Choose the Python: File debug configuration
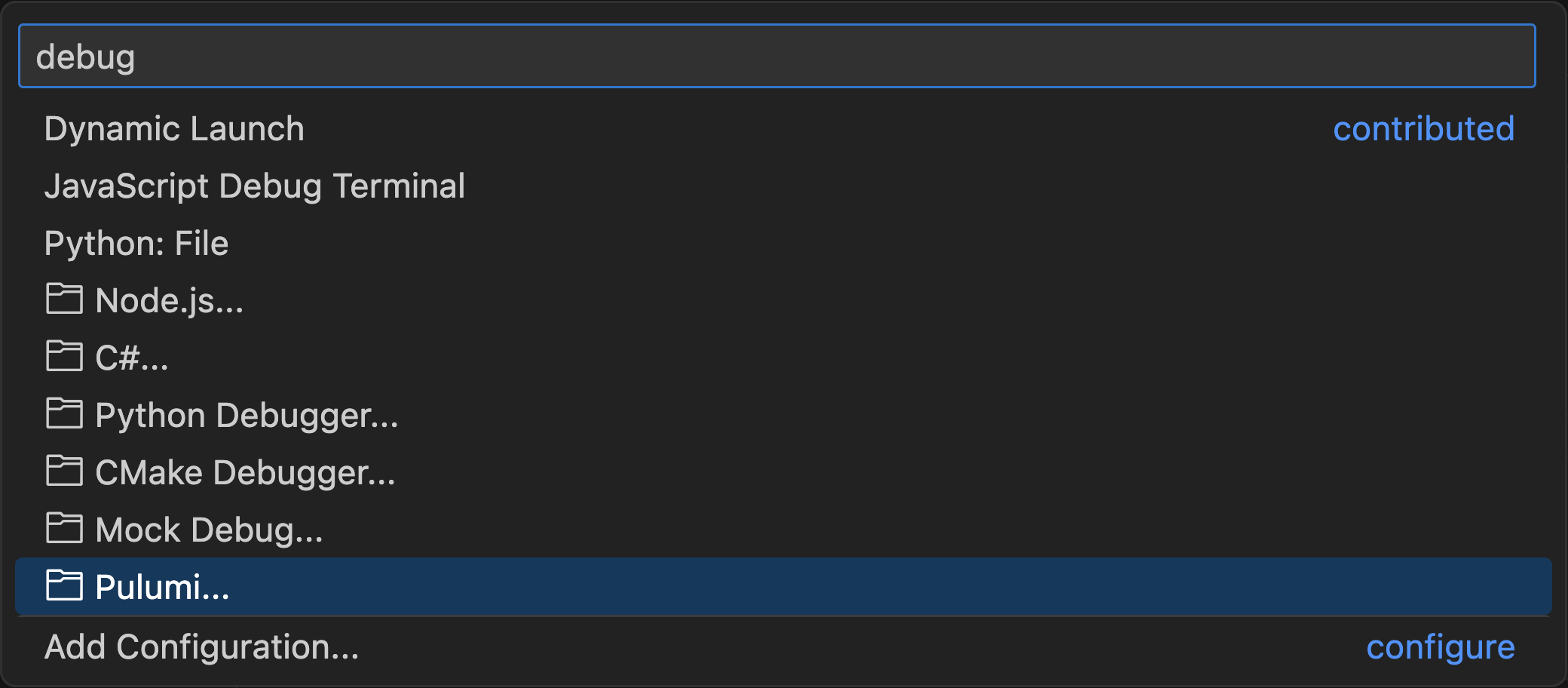The height and width of the screenshot is (688, 1568). point(137,243)
